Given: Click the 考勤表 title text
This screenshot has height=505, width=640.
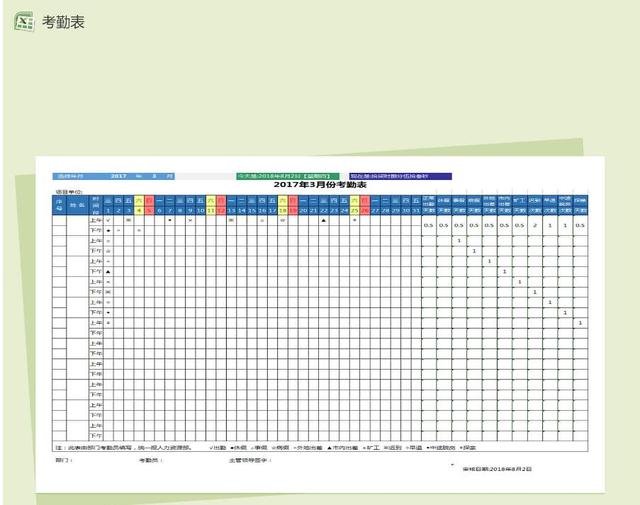Looking at the screenshot, I should pos(63,22).
